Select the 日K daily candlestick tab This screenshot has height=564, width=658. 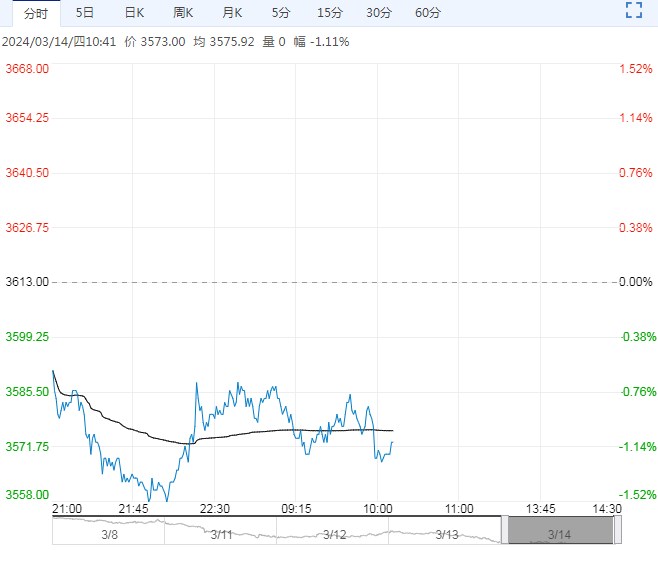tap(134, 13)
